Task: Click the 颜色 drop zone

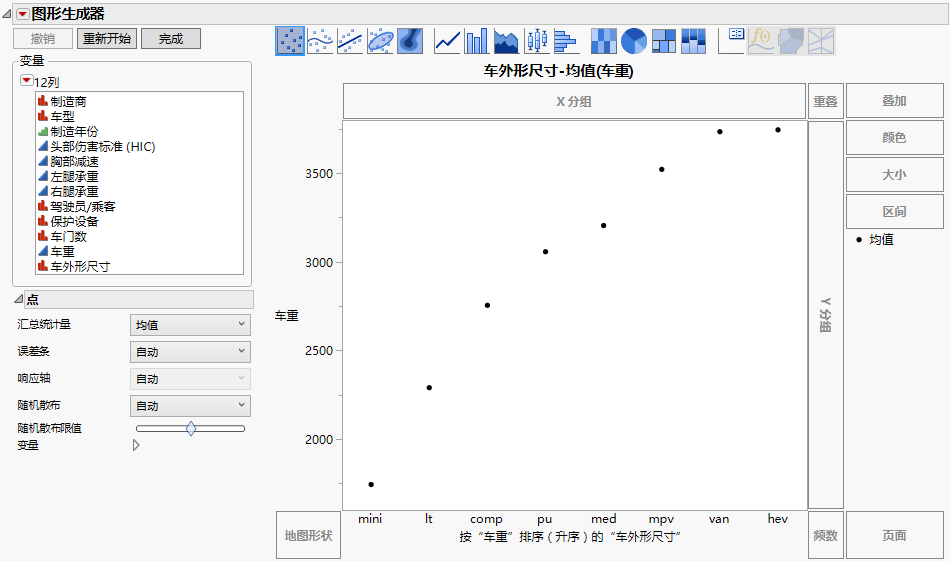Action: click(894, 138)
